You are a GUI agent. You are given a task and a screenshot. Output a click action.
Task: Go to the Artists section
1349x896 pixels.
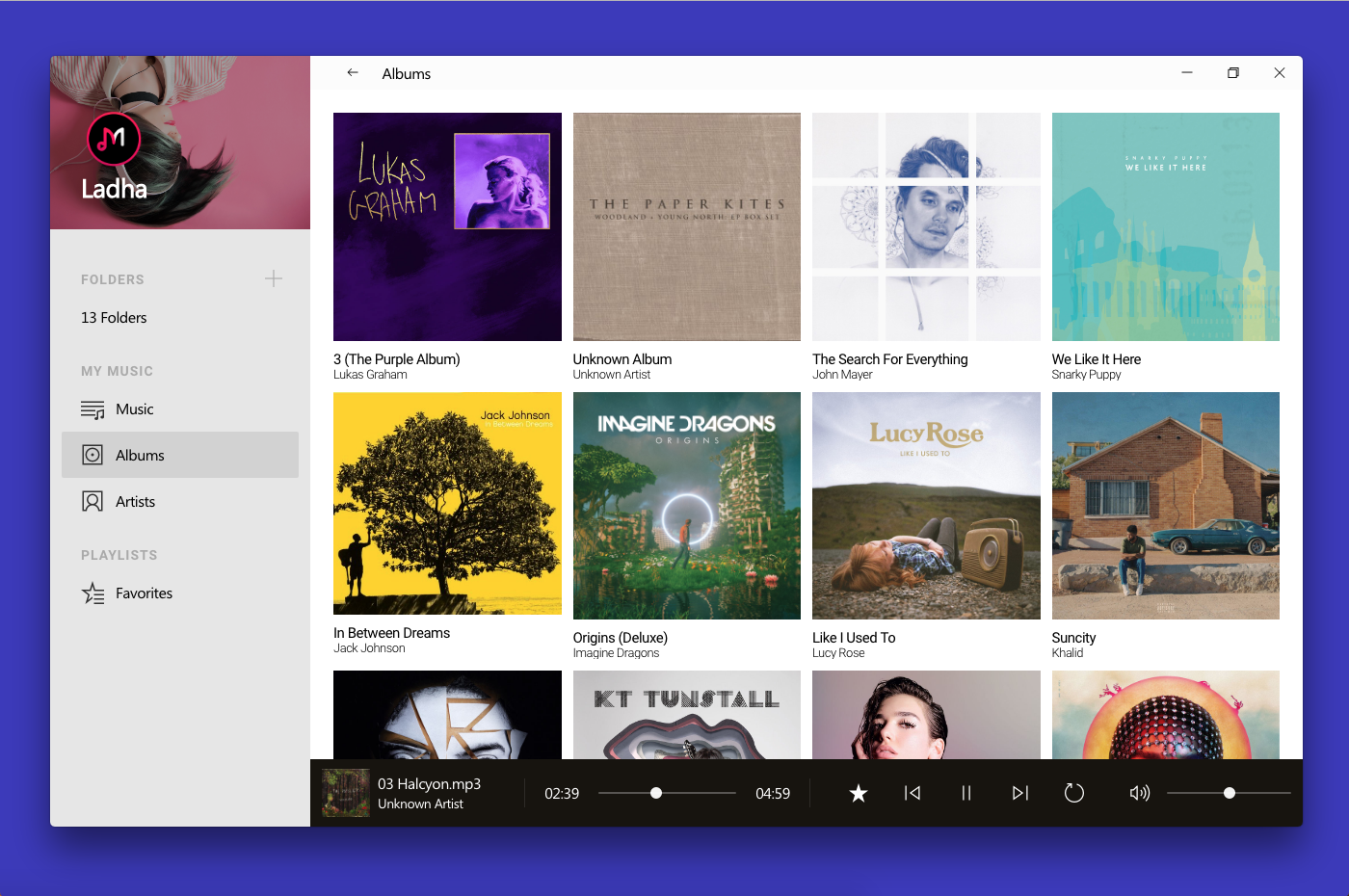click(180, 501)
